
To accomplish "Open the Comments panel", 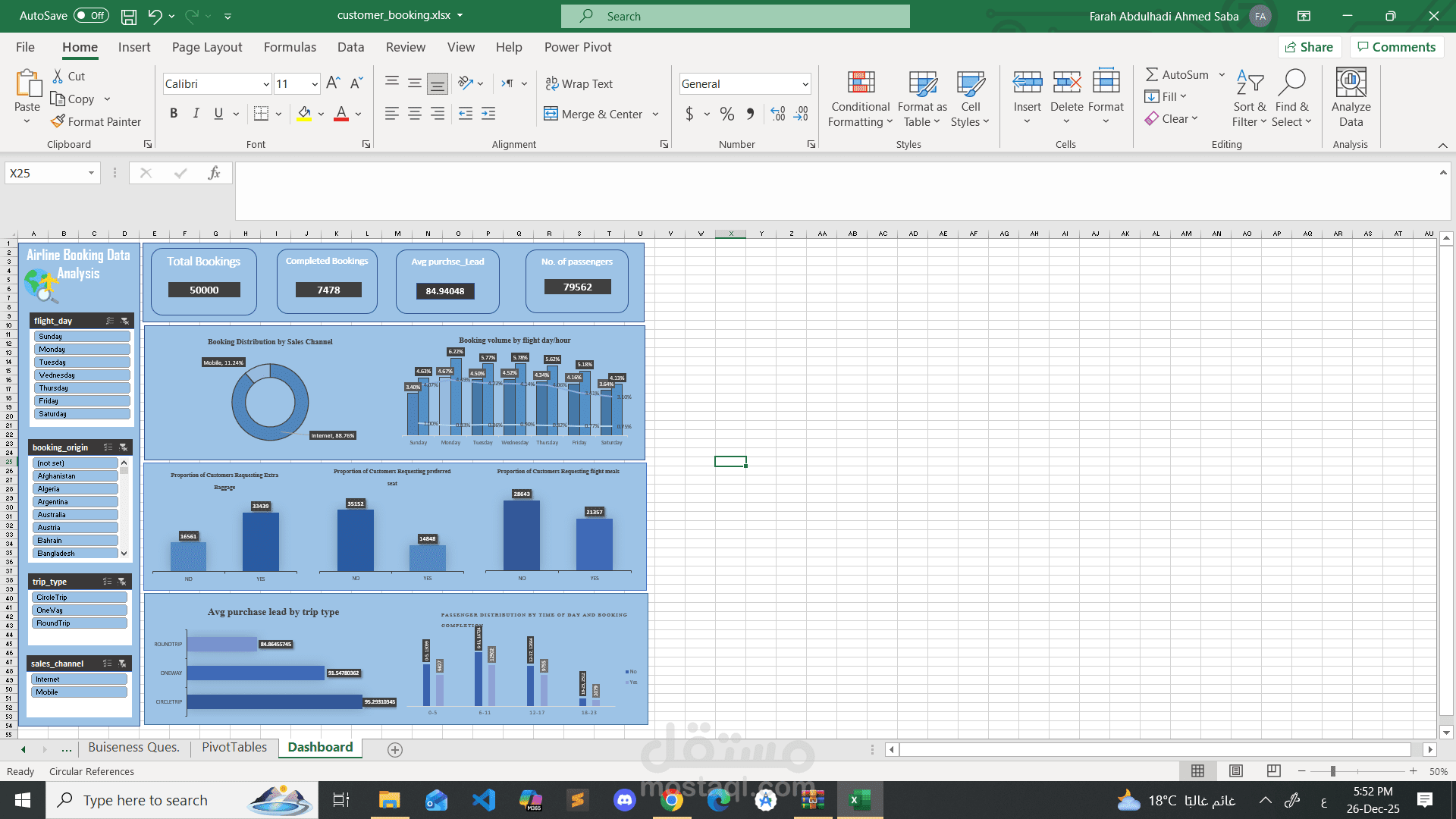I will pyautogui.click(x=1396, y=47).
